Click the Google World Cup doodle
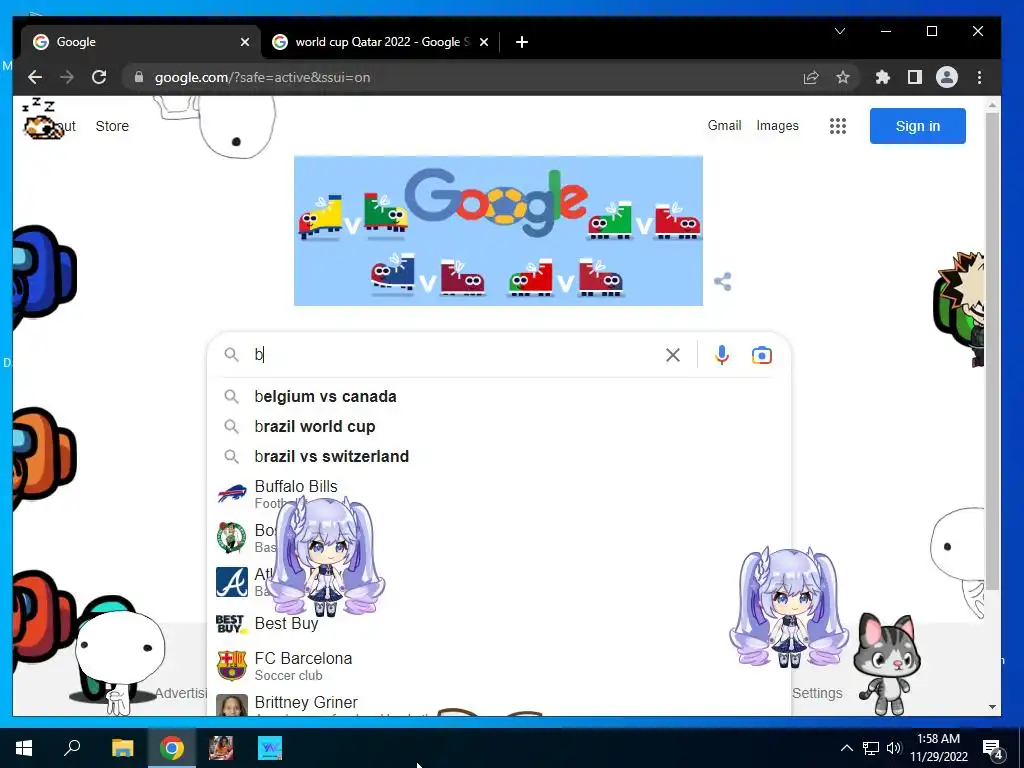1024x768 pixels. (x=498, y=231)
